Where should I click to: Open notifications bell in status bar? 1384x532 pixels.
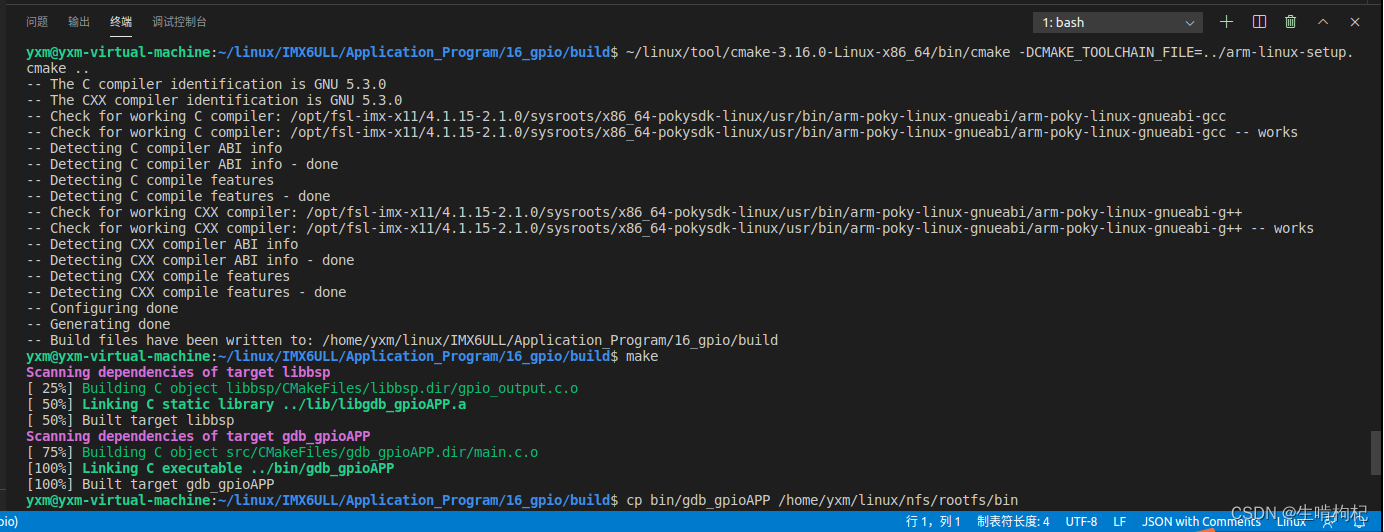point(1359,522)
